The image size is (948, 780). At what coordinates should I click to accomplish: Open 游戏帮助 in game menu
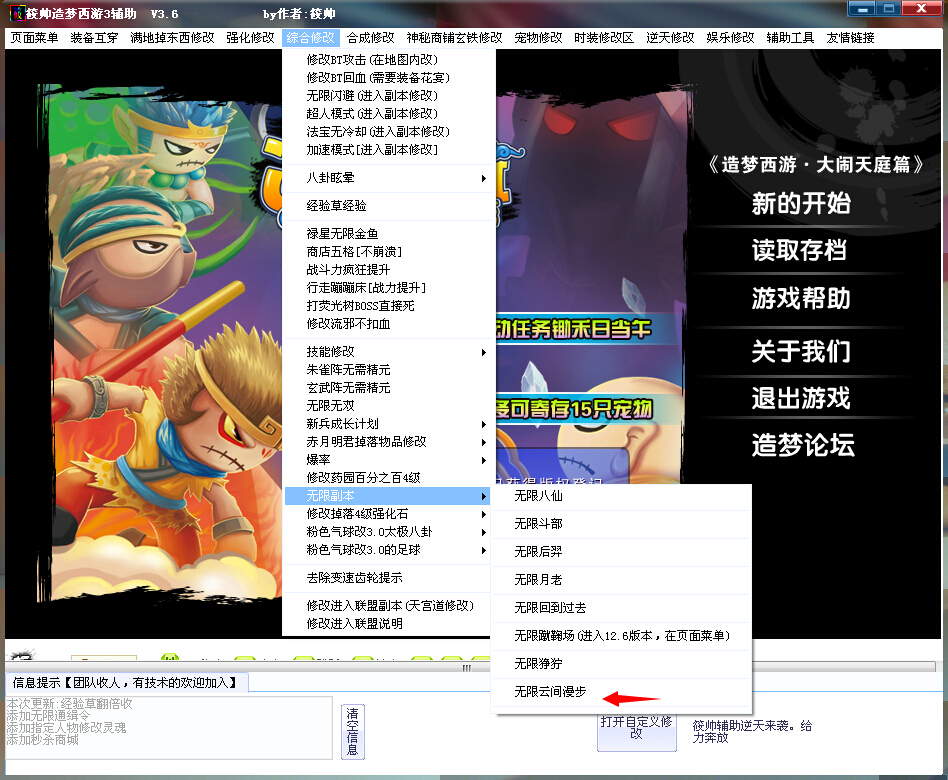(801, 298)
